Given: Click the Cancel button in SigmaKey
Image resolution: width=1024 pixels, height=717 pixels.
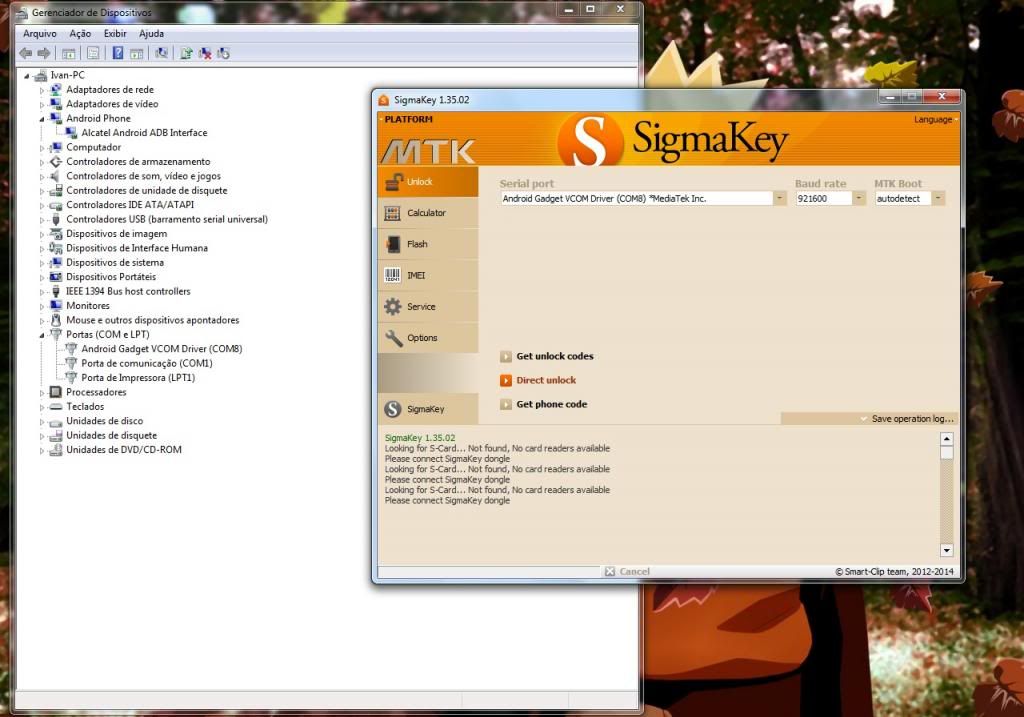Looking at the screenshot, I should (x=627, y=571).
